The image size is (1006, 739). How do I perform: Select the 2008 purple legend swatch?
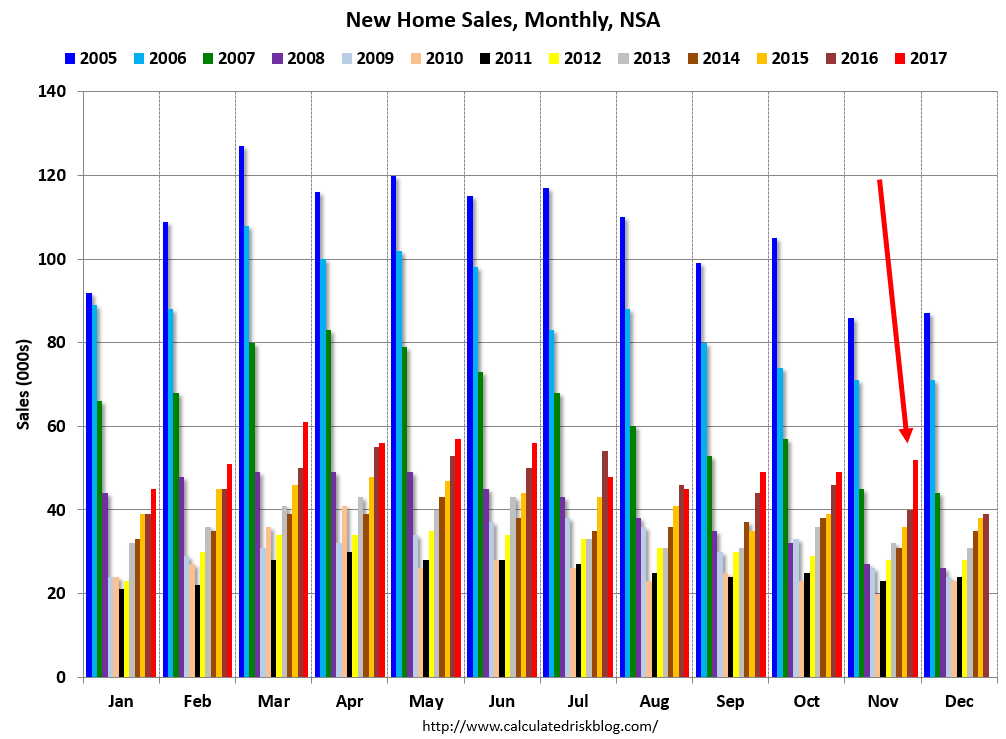click(x=277, y=58)
